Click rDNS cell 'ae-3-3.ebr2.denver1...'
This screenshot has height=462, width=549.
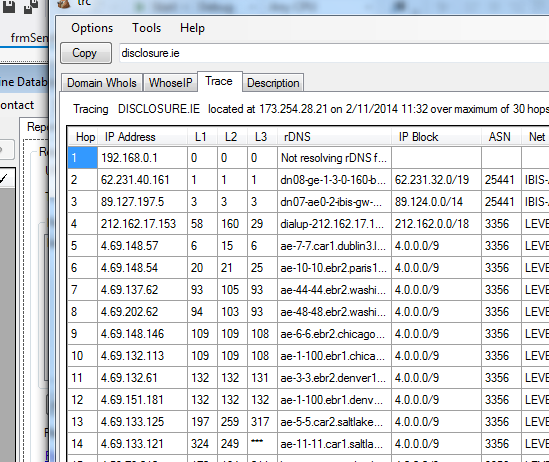point(334,378)
